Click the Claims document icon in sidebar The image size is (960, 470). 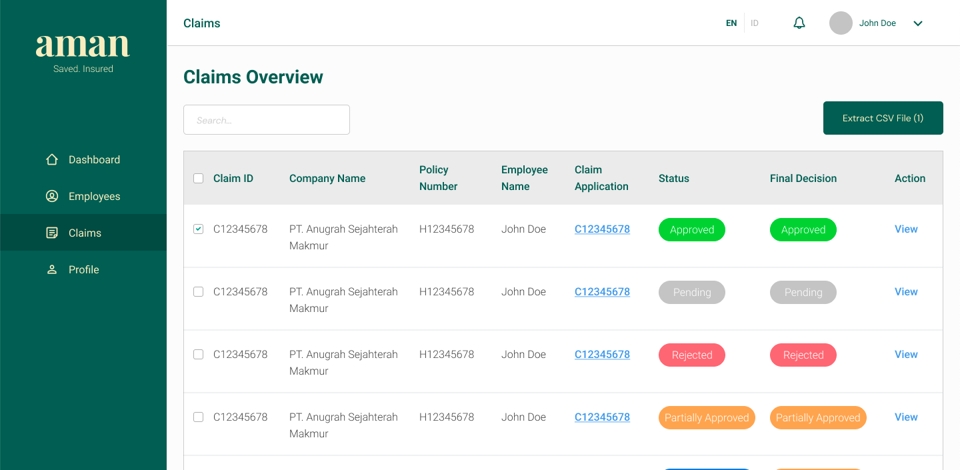click(52, 233)
